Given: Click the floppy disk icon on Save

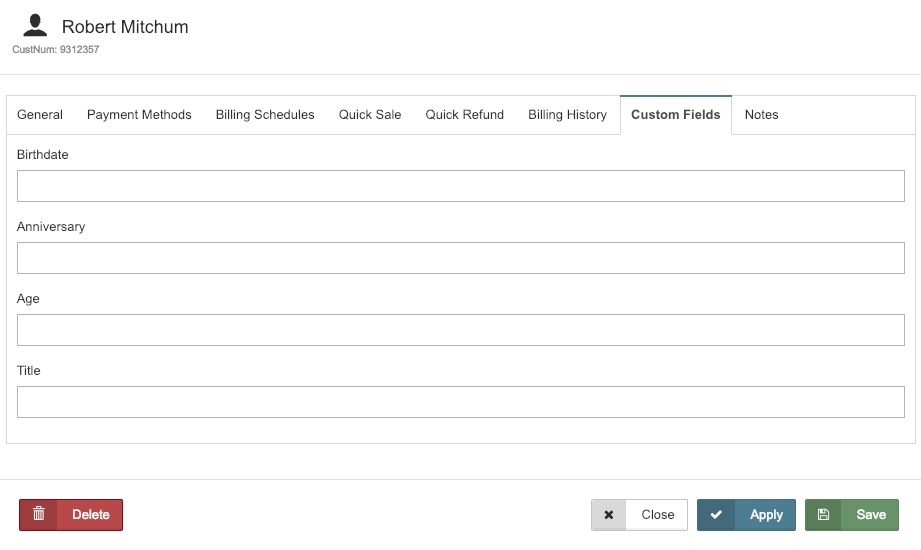Looking at the screenshot, I should pos(824,515).
